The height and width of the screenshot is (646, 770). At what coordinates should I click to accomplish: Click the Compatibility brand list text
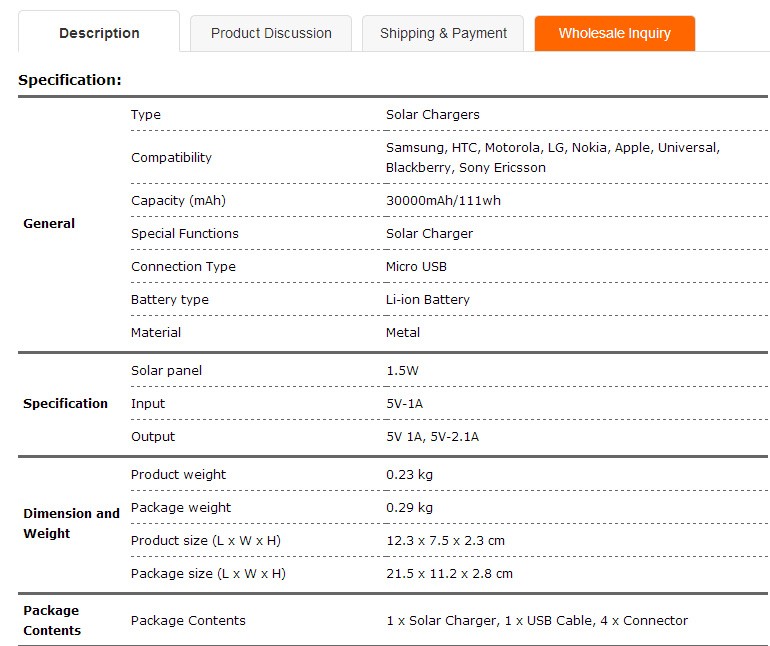[x=552, y=157]
